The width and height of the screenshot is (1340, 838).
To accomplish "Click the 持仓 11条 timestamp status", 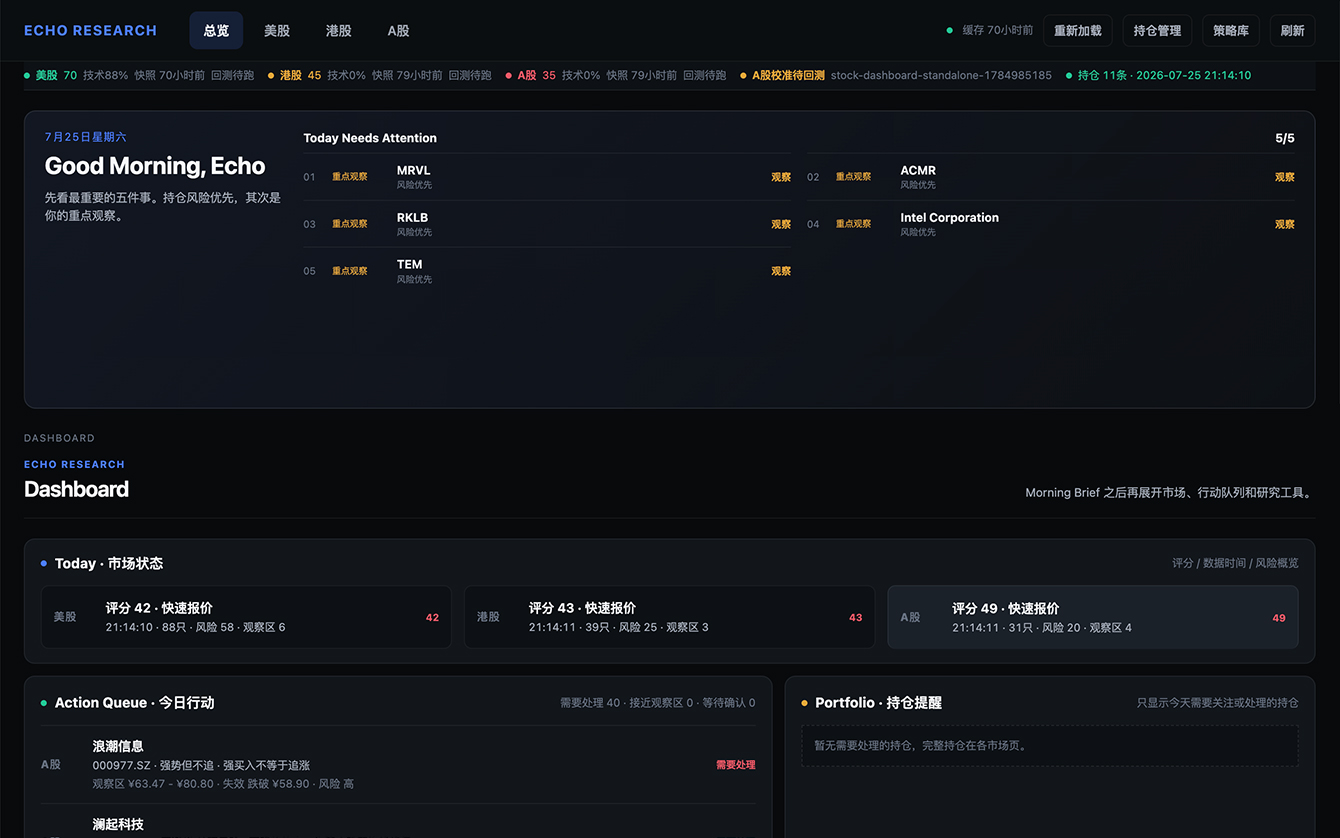I will [x=1158, y=75].
